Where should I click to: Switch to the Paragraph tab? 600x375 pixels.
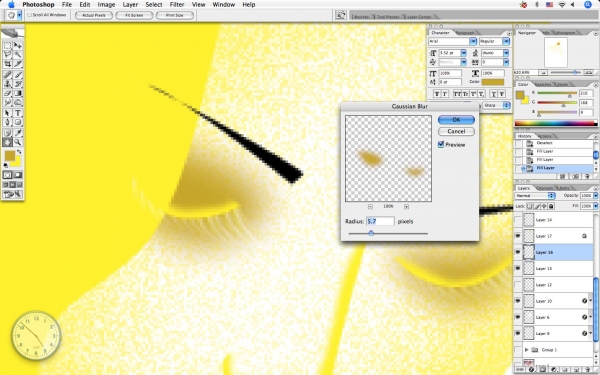[x=465, y=33]
